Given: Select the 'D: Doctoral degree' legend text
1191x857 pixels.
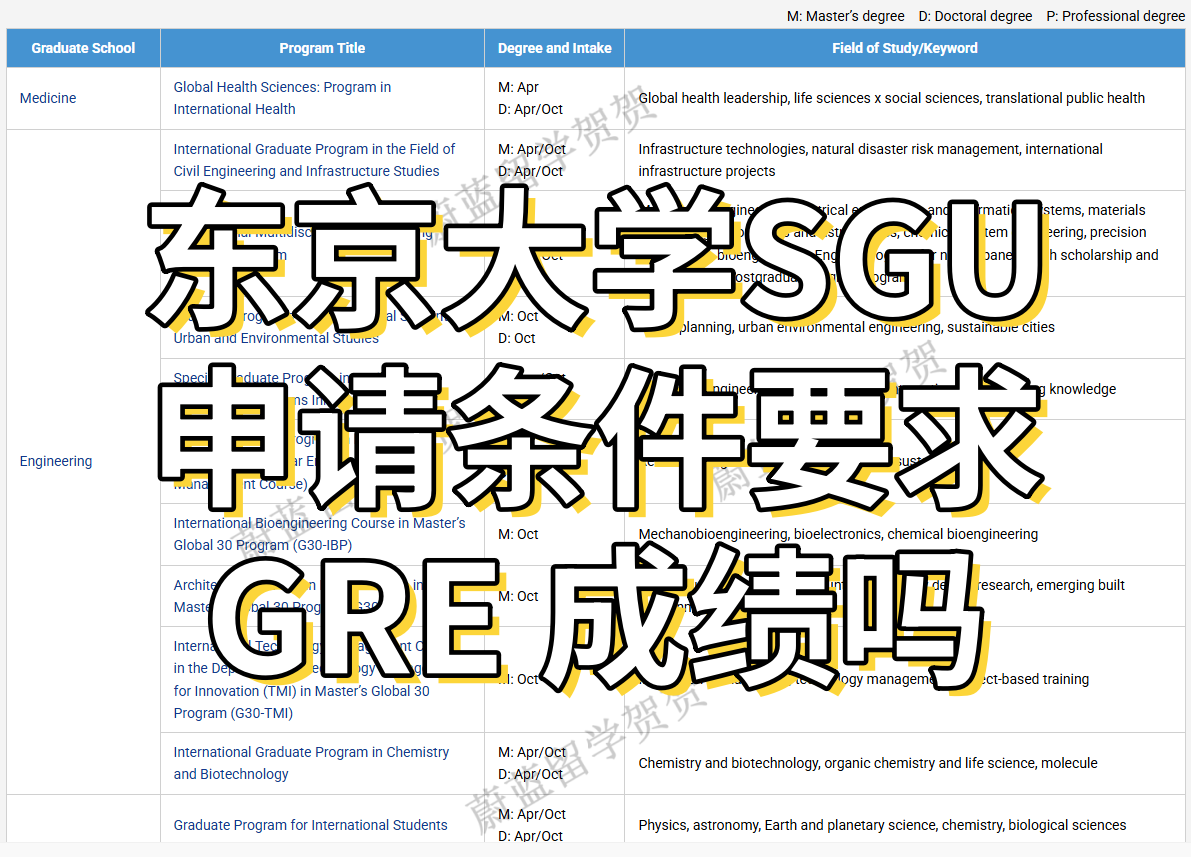Looking at the screenshot, I should pyautogui.click(x=975, y=16).
